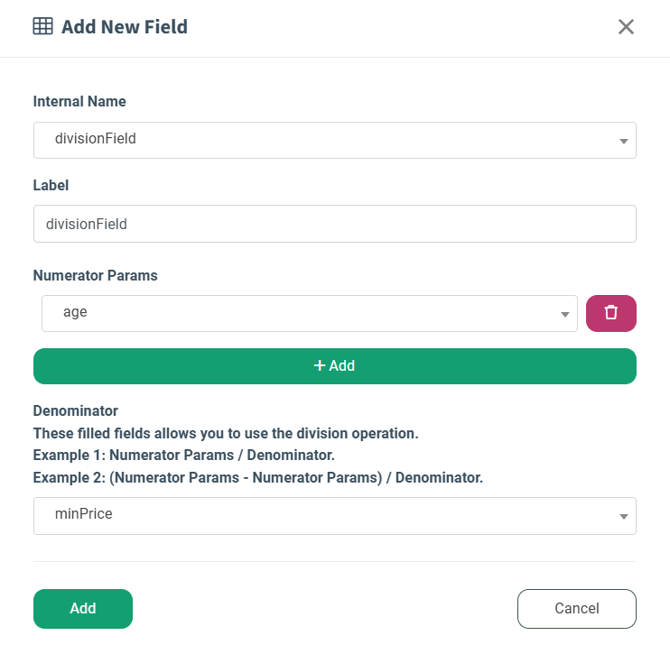The width and height of the screenshot is (670, 654).
Task: Click the Example 2 formula text
Action: click(x=258, y=478)
